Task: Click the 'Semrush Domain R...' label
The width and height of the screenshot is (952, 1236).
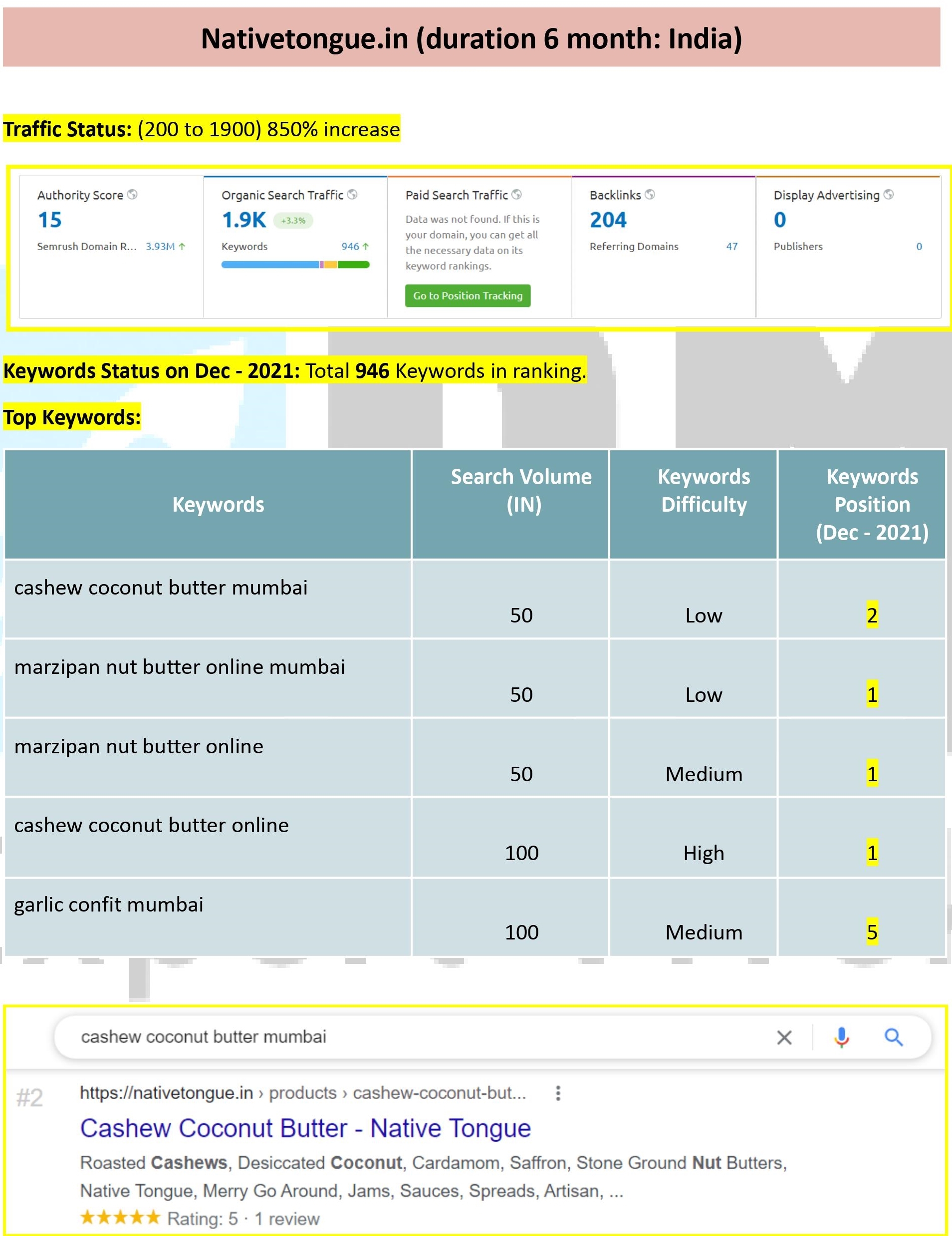Action: [x=87, y=247]
